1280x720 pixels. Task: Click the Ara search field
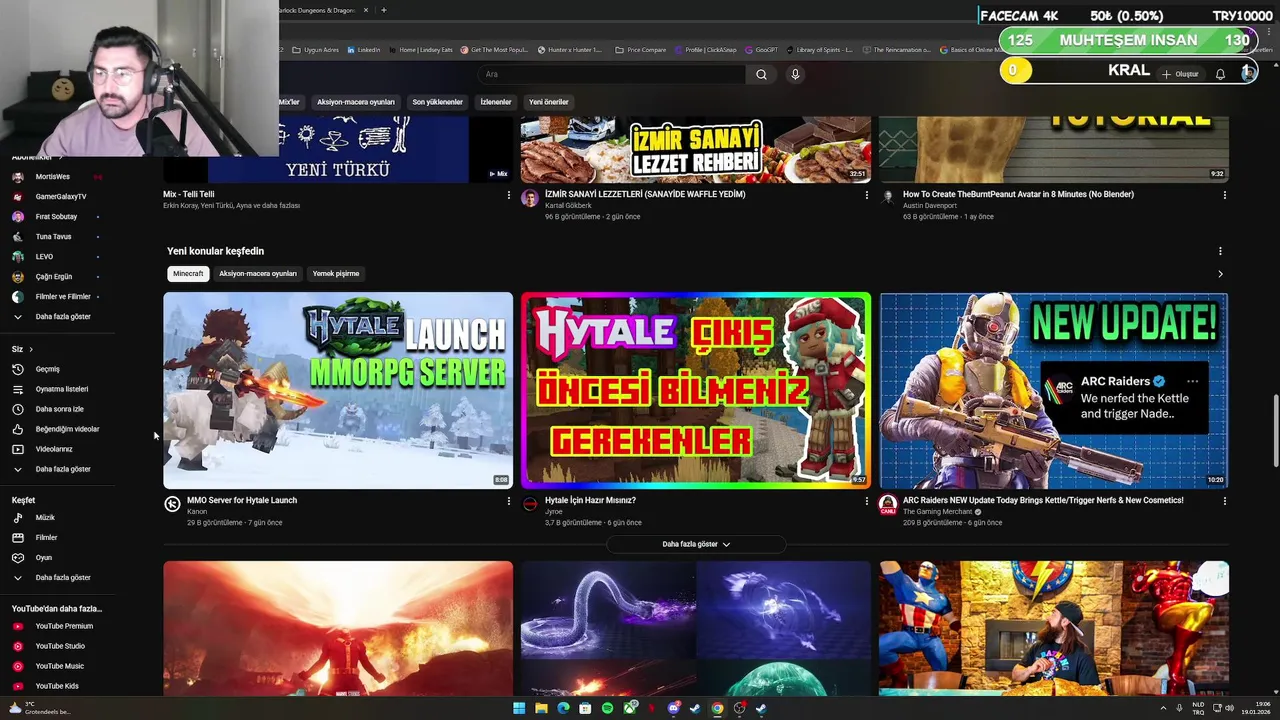pyautogui.click(x=612, y=74)
